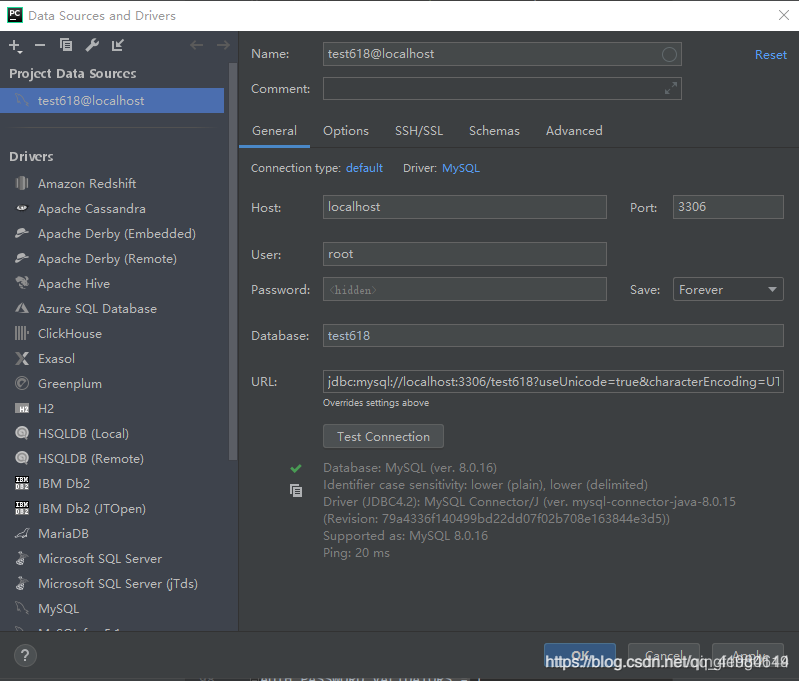This screenshot has width=799, height=681.
Task: Click the Add data source plus icon
Action: click(x=15, y=46)
